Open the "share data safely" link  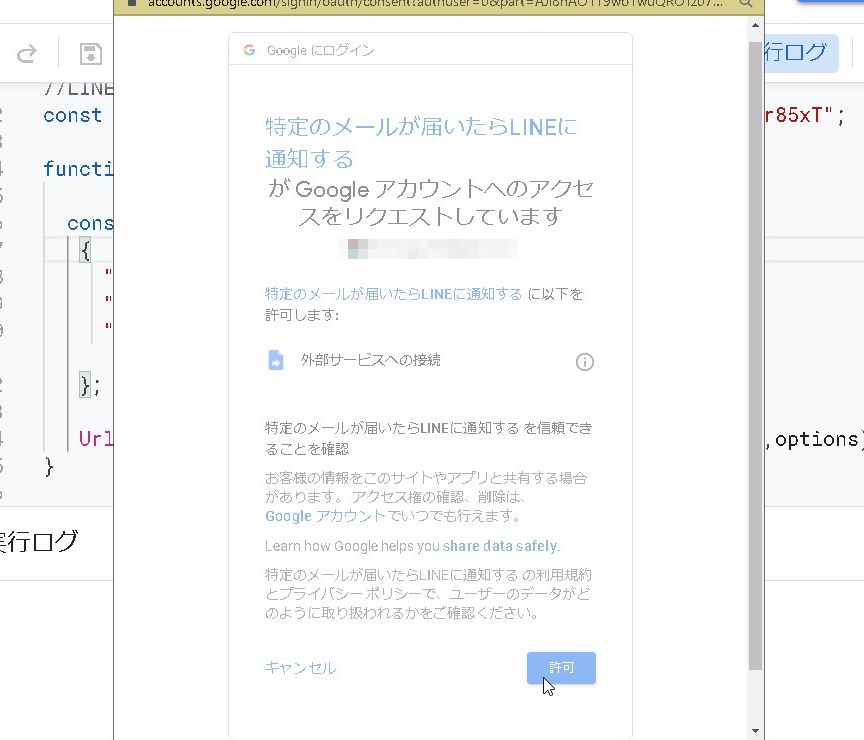[x=500, y=546]
